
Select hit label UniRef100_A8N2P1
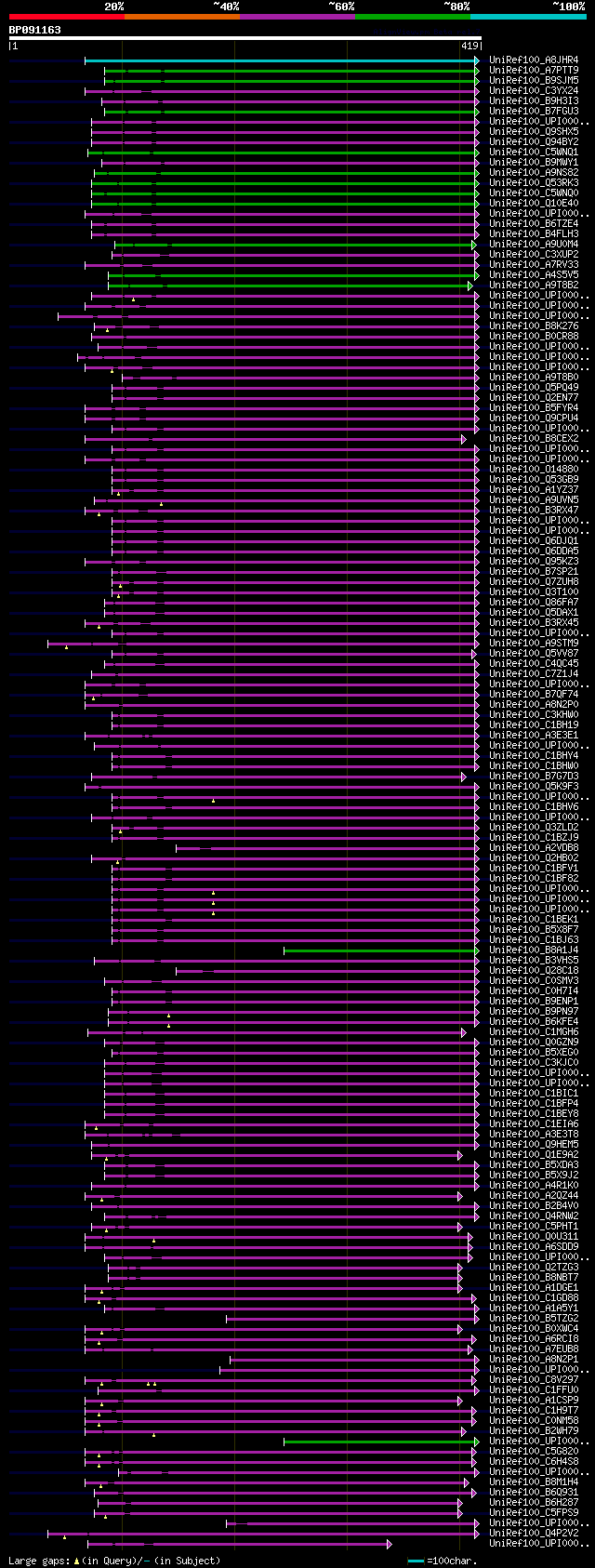tap(534, 1360)
